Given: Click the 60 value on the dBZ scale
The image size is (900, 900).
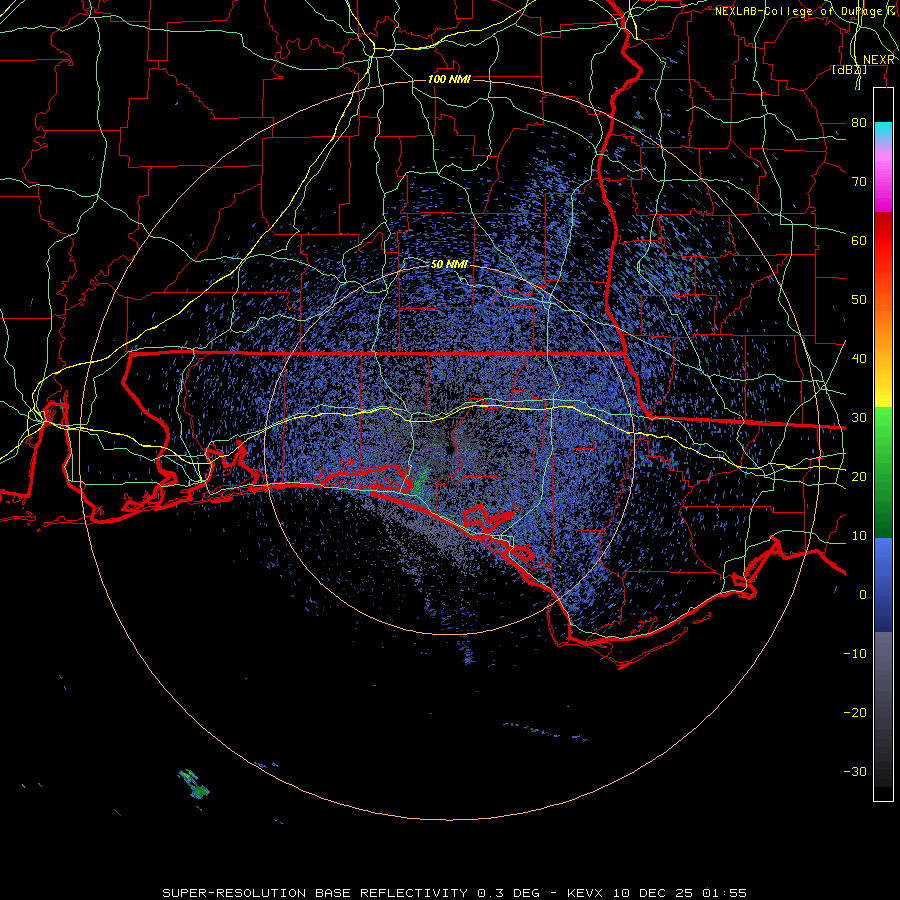Looking at the screenshot, I should (859, 241).
